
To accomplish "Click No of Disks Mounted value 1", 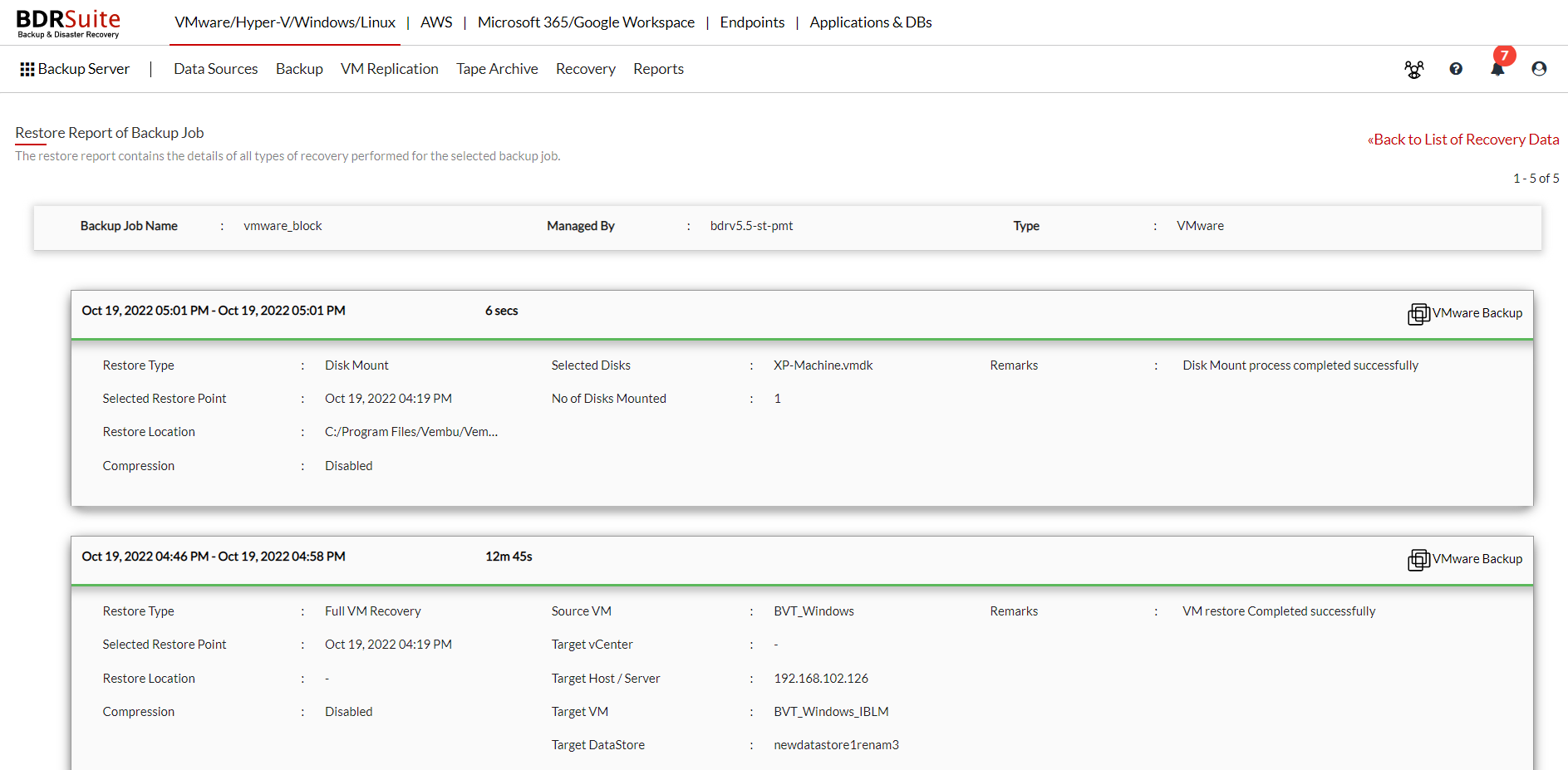I will click(778, 399).
